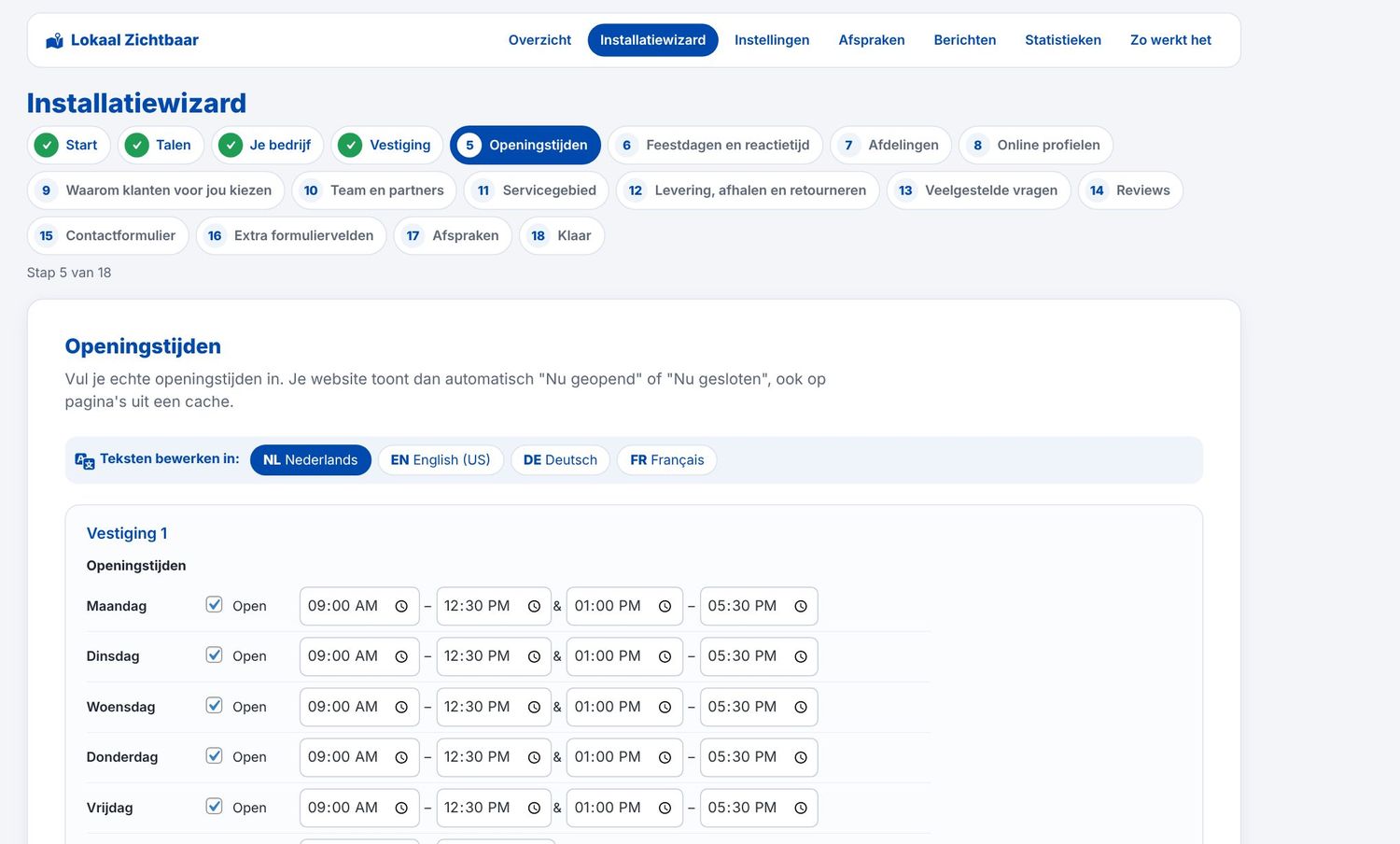Choose FR Français editing language

pos(667,460)
